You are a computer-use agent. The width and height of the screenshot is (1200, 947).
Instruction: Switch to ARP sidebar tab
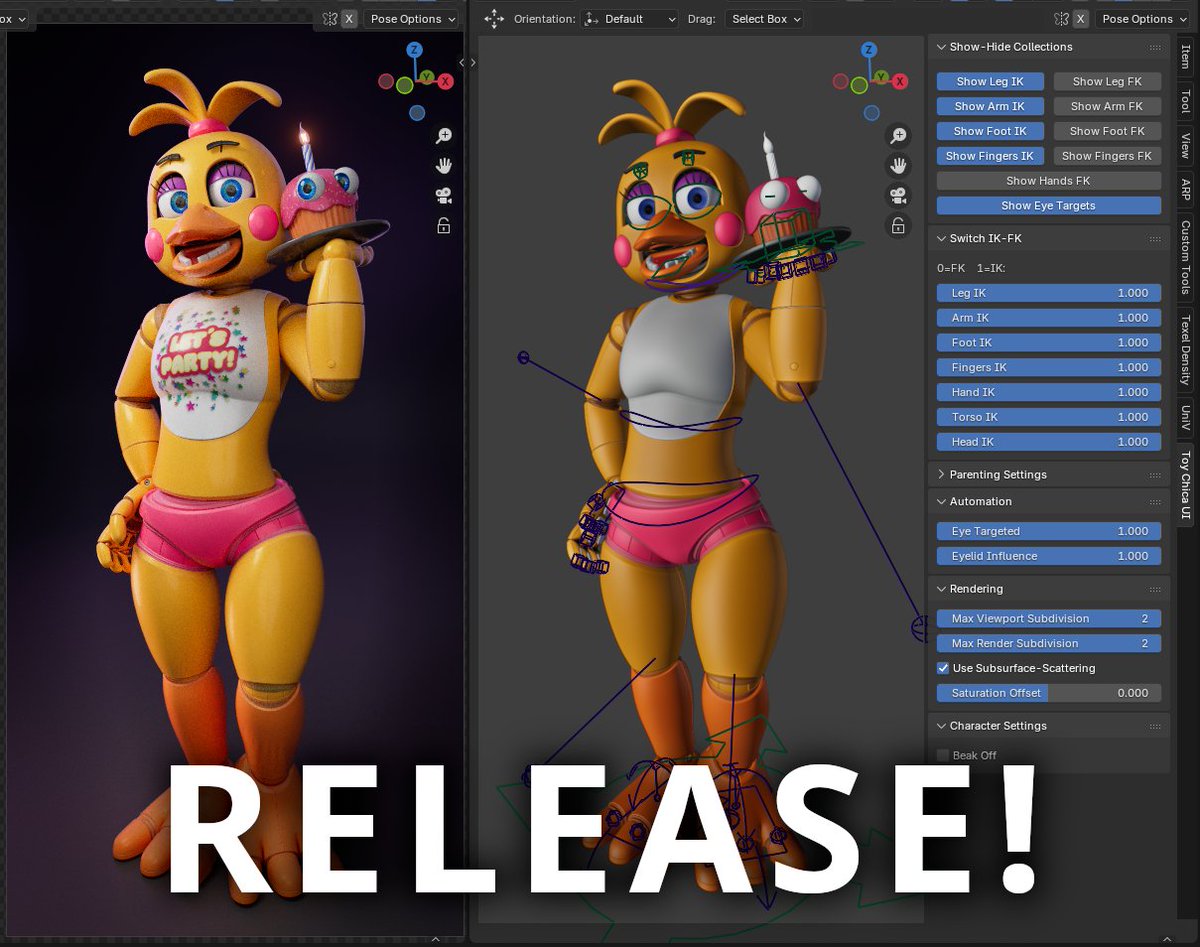coord(1185,189)
